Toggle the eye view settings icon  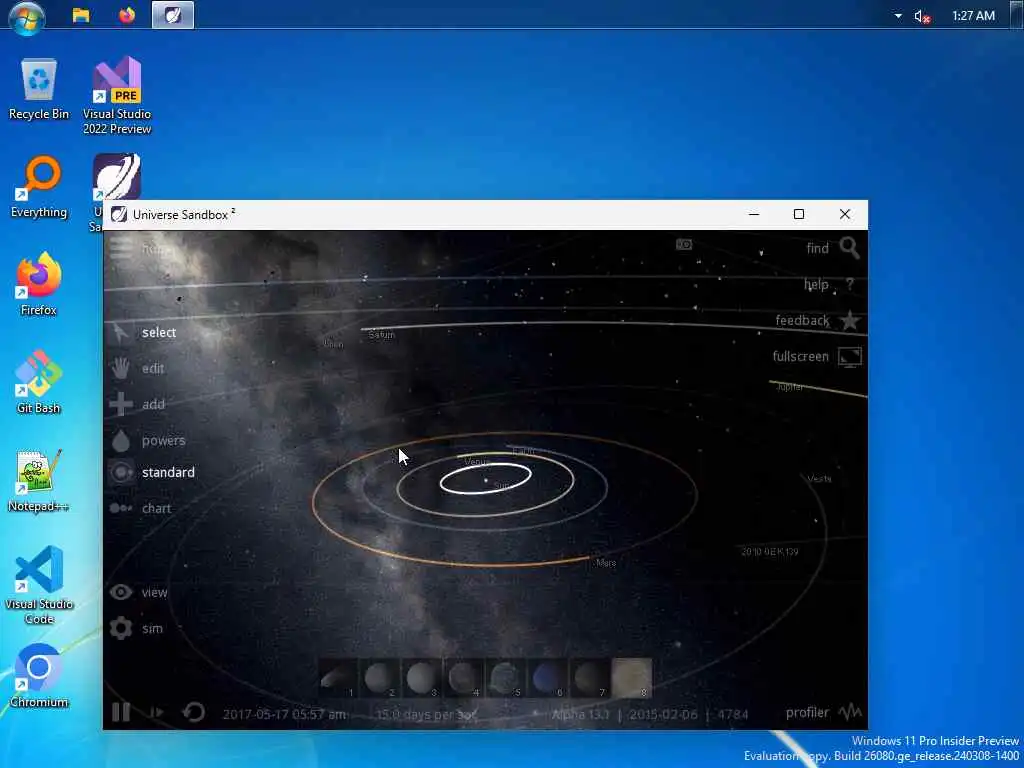point(121,592)
